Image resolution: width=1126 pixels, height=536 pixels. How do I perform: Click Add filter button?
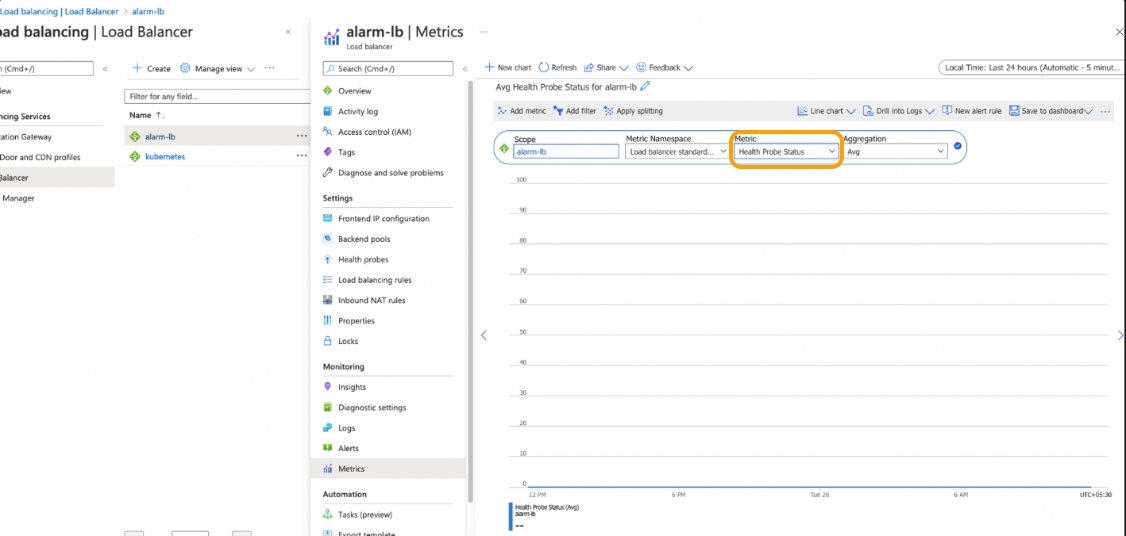pos(574,111)
